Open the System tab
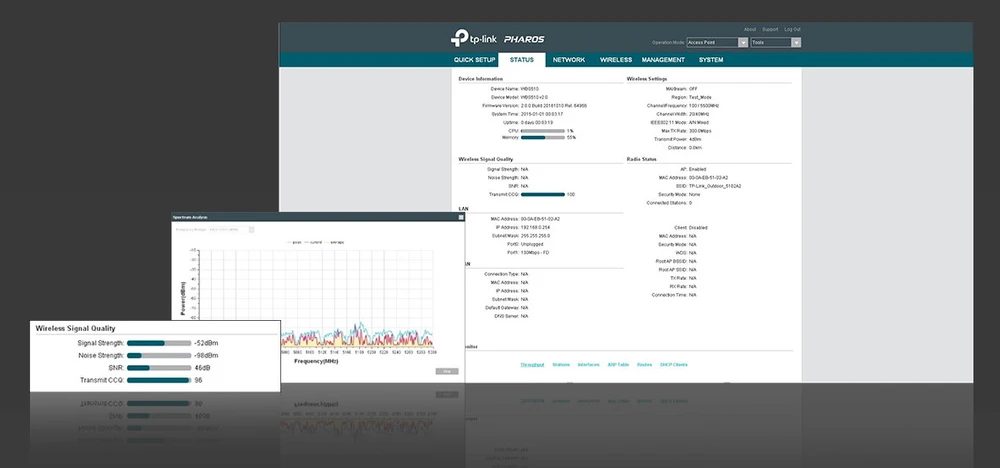The height and width of the screenshot is (468, 1000). (711, 60)
